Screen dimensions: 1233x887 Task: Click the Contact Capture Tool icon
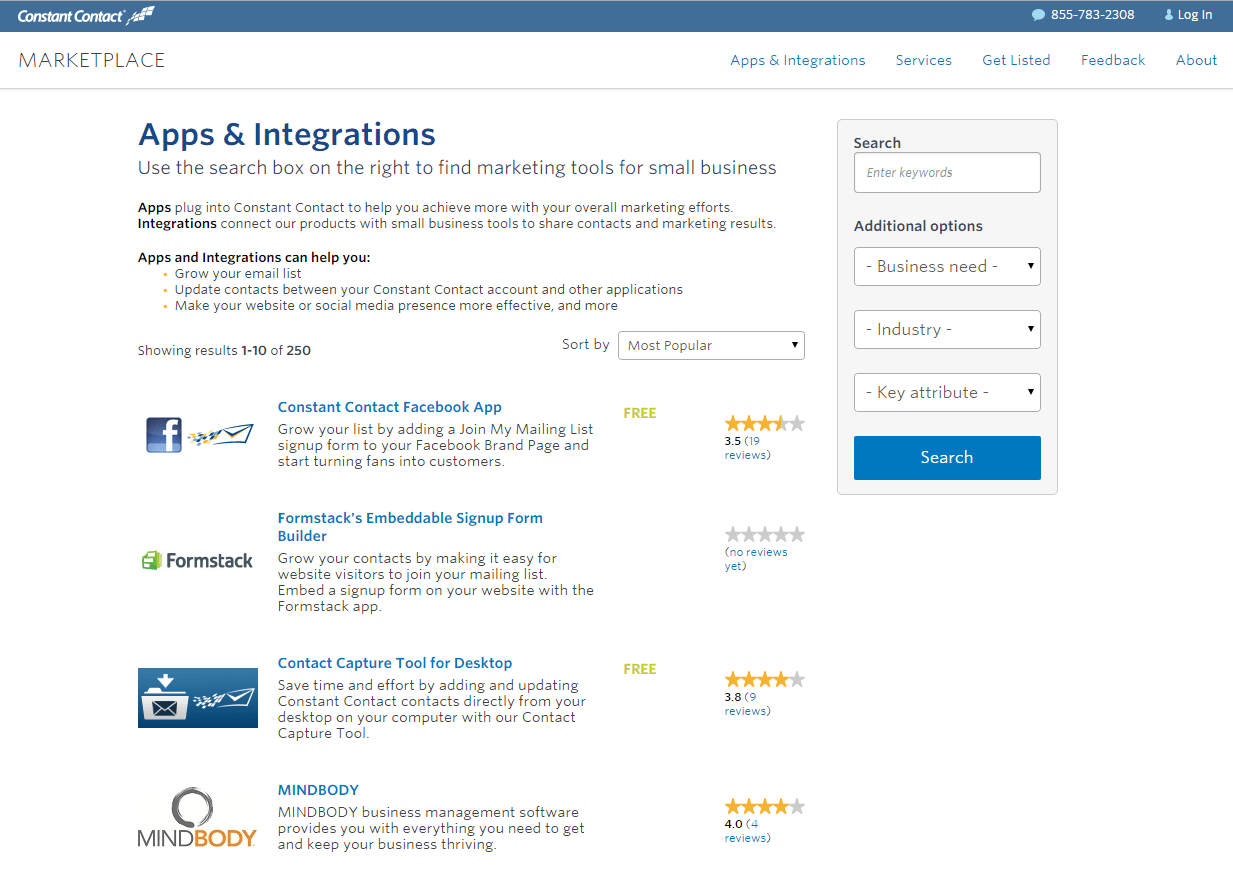tap(198, 698)
